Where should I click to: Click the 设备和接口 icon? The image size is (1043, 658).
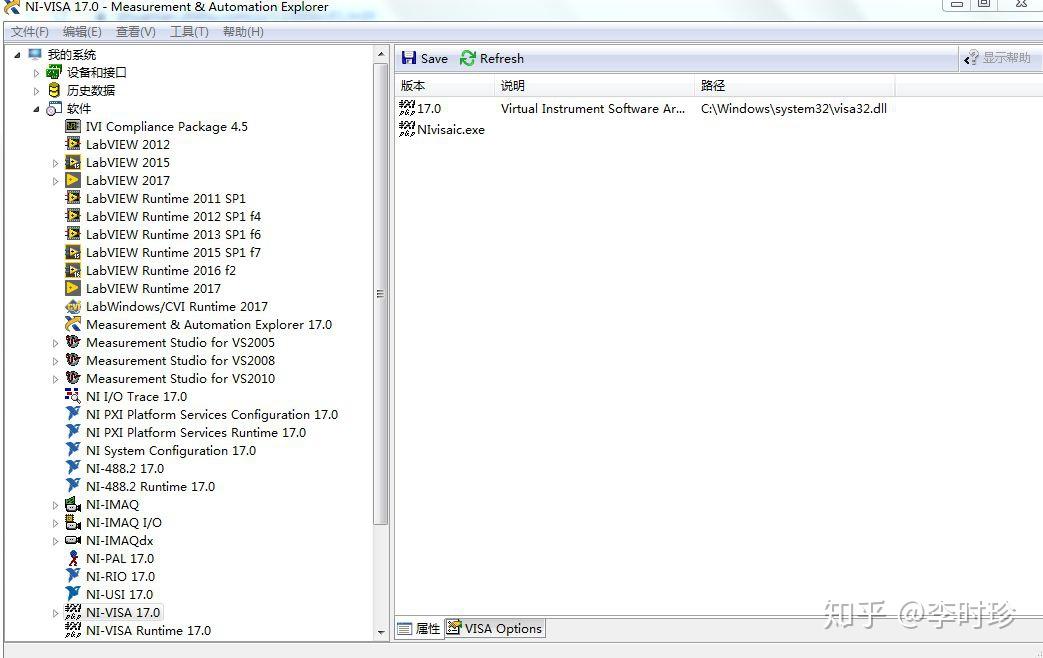[54, 72]
